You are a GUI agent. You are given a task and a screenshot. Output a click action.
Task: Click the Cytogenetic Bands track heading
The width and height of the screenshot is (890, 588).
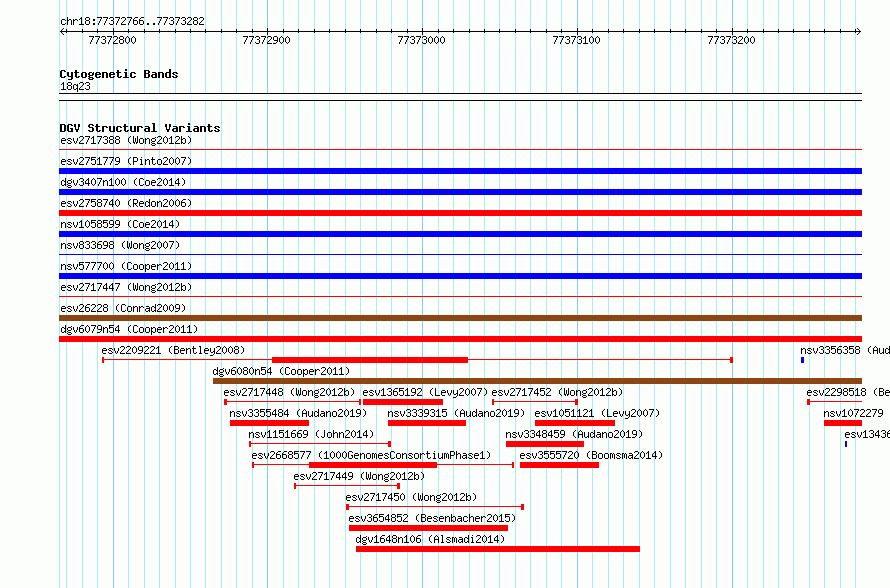pyautogui.click(x=119, y=74)
